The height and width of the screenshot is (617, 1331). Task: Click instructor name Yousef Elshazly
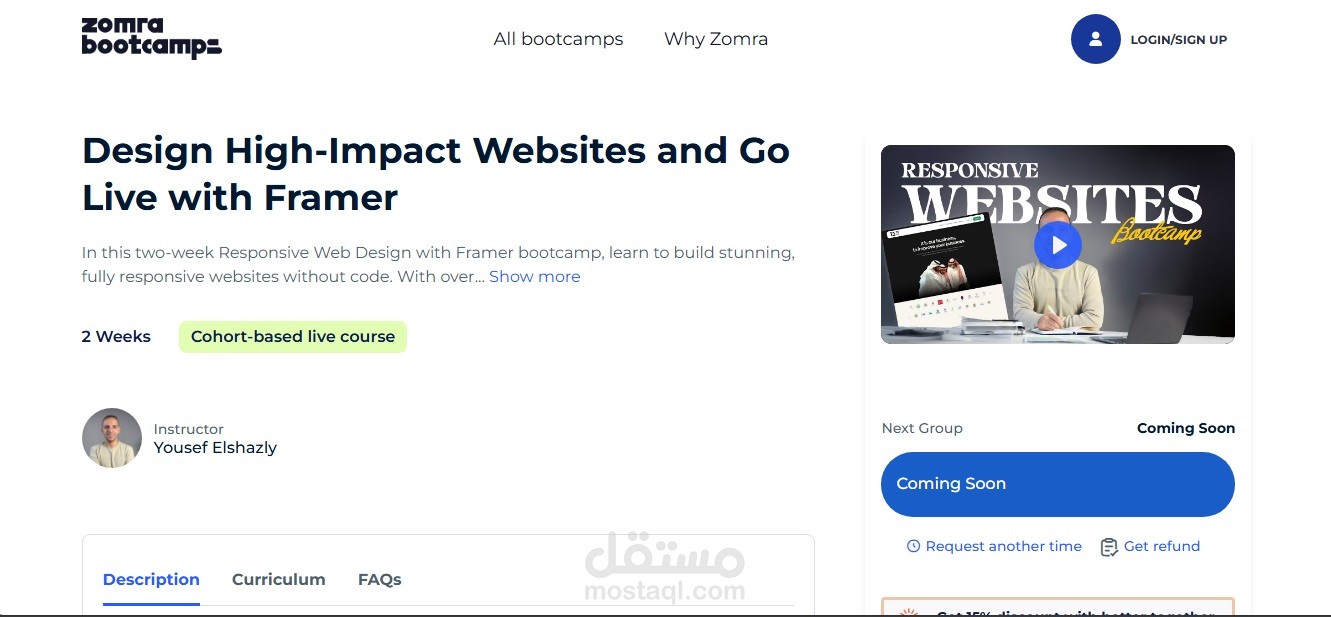215,448
